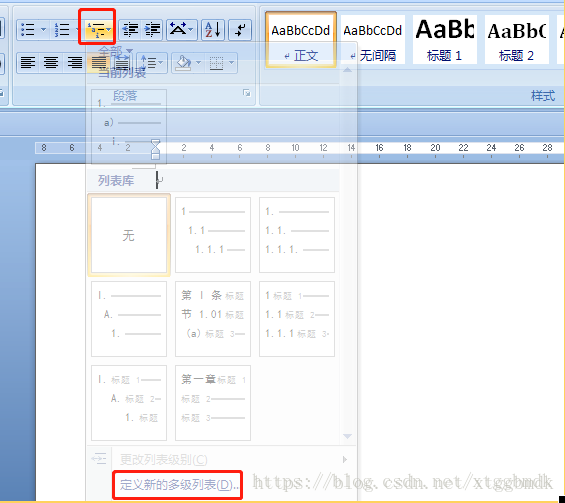Screen dimensions: 565x503
Task: Select the 无 list option
Action: (129, 235)
